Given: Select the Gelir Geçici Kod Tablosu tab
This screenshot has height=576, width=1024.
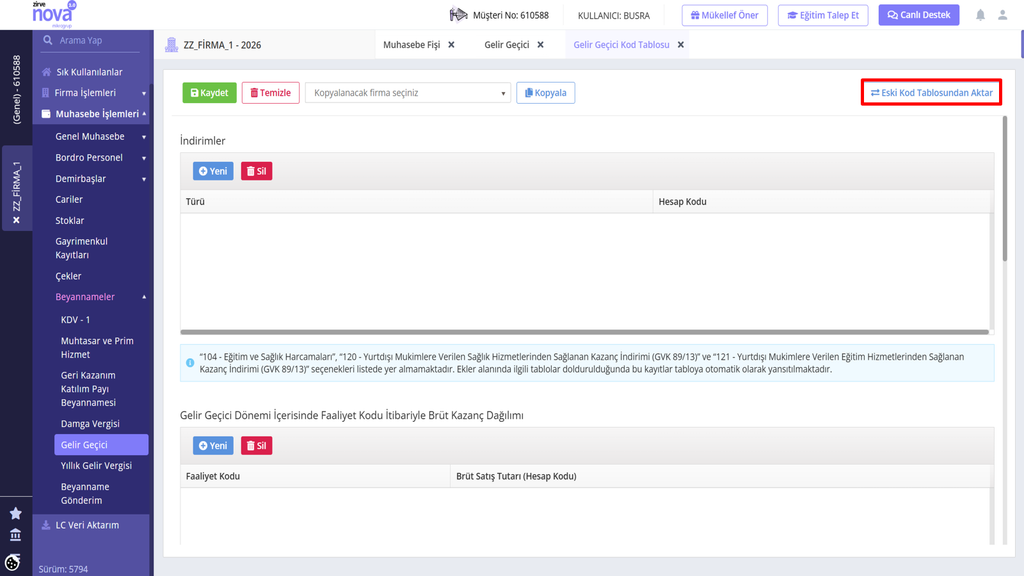Looking at the screenshot, I should click(621, 45).
